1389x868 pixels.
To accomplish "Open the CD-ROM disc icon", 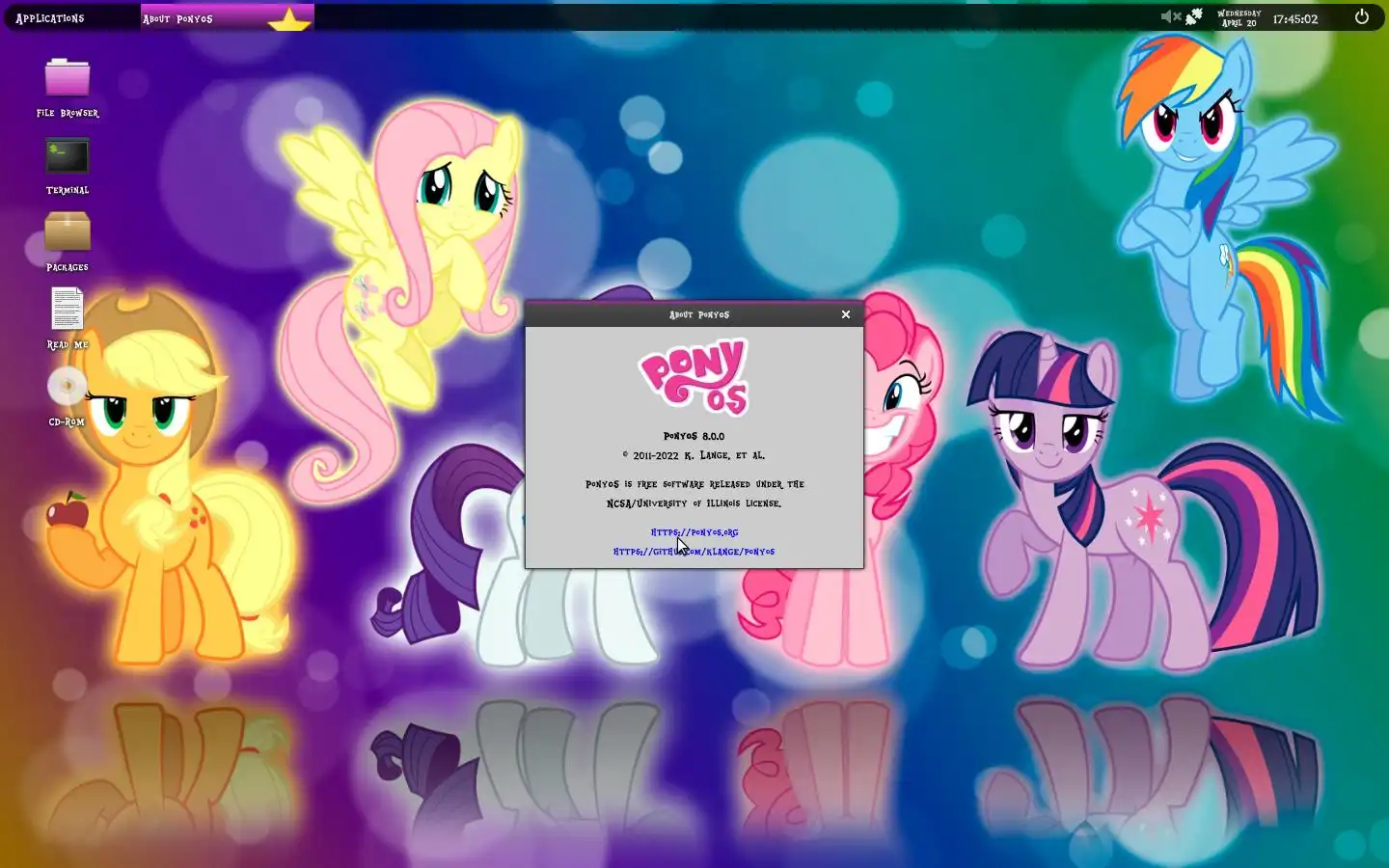I will tap(68, 395).
